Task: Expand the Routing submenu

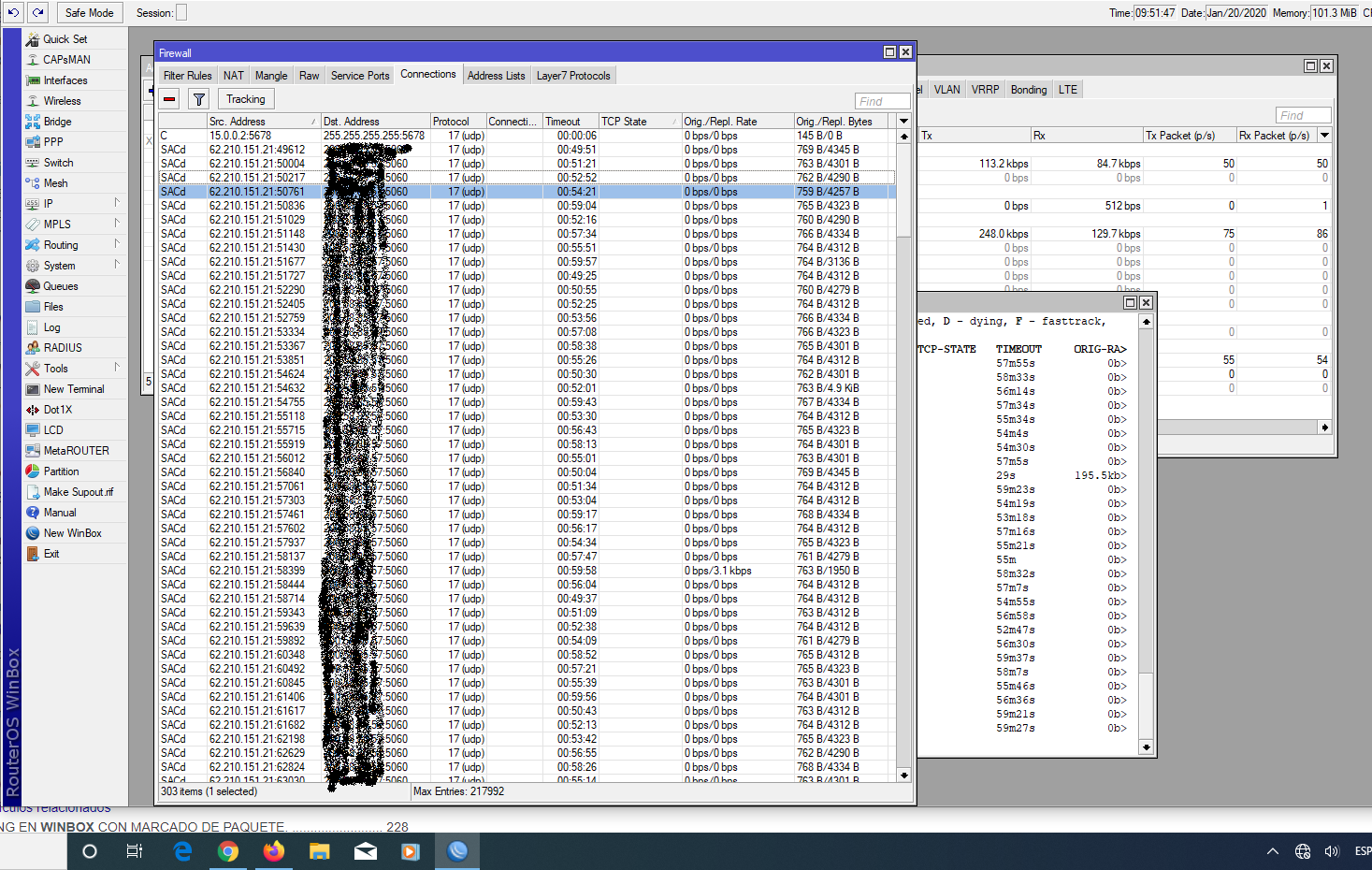Action: [61, 245]
